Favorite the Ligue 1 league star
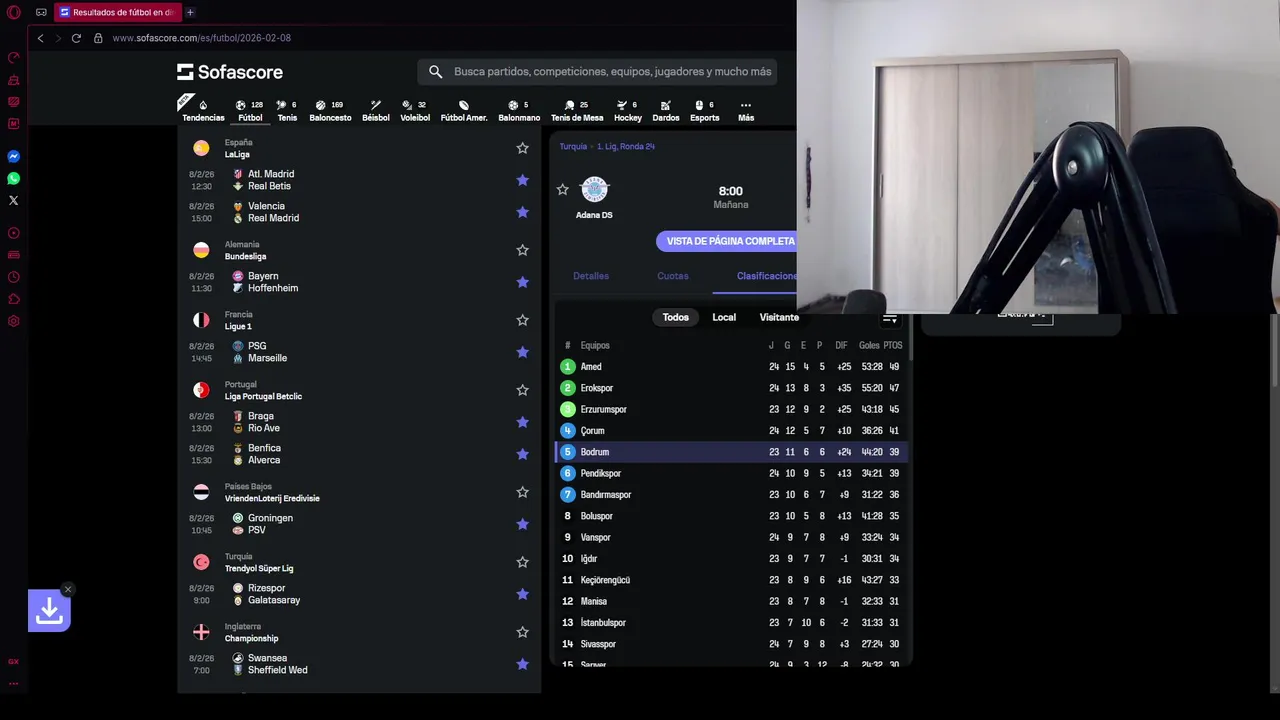This screenshot has width=1280, height=720. pyautogui.click(x=522, y=320)
